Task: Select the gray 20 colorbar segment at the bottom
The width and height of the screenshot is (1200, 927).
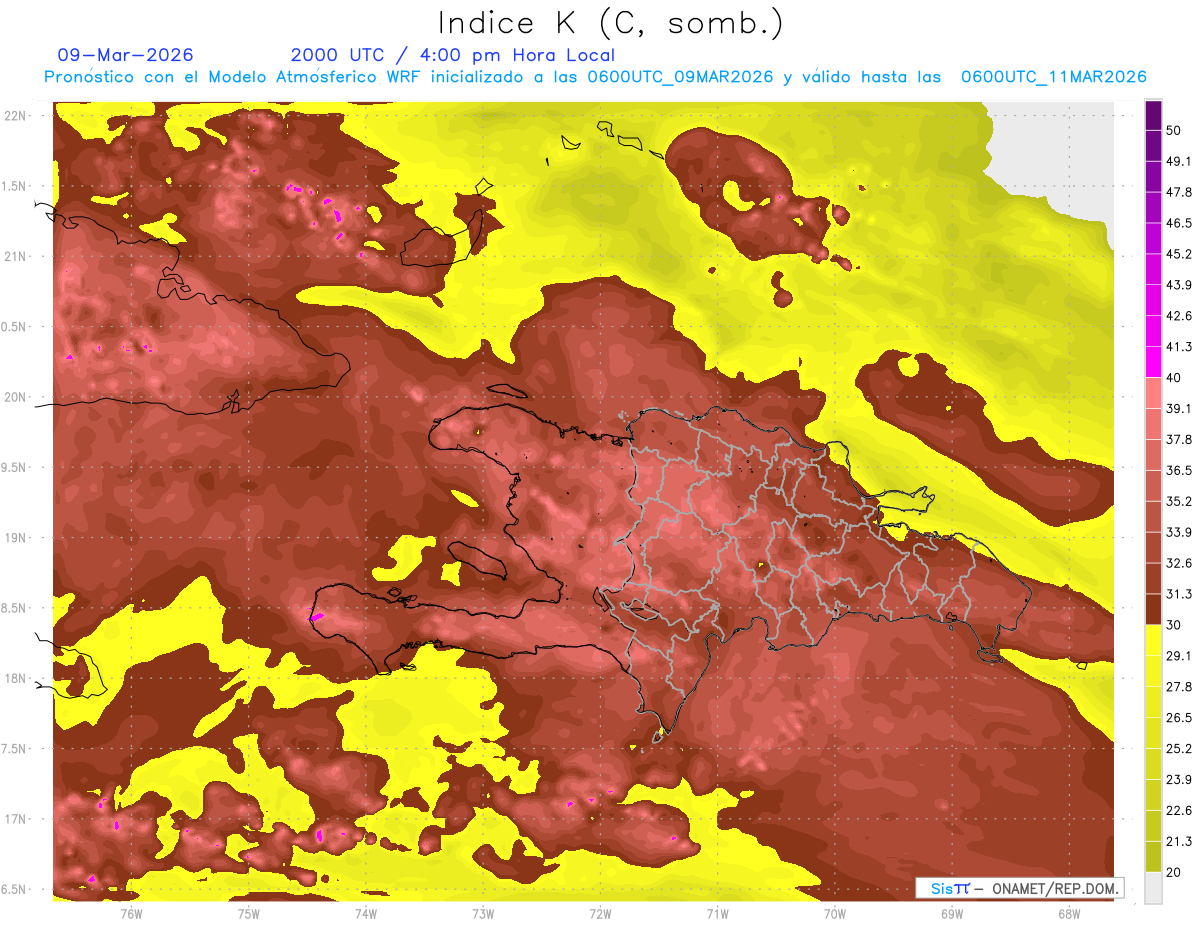Action: point(1153,888)
